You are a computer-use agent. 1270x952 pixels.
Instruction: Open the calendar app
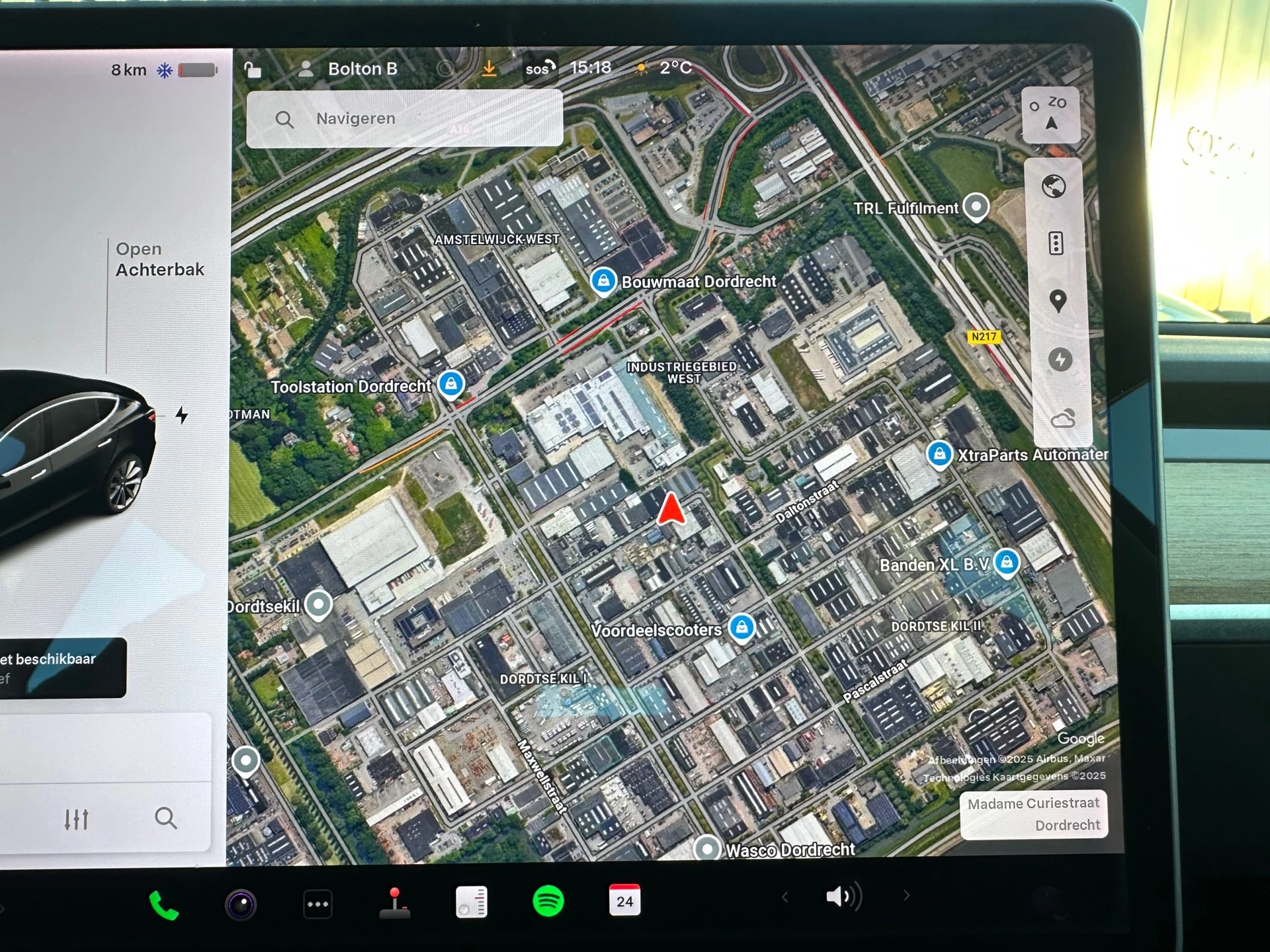tap(624, 900)
